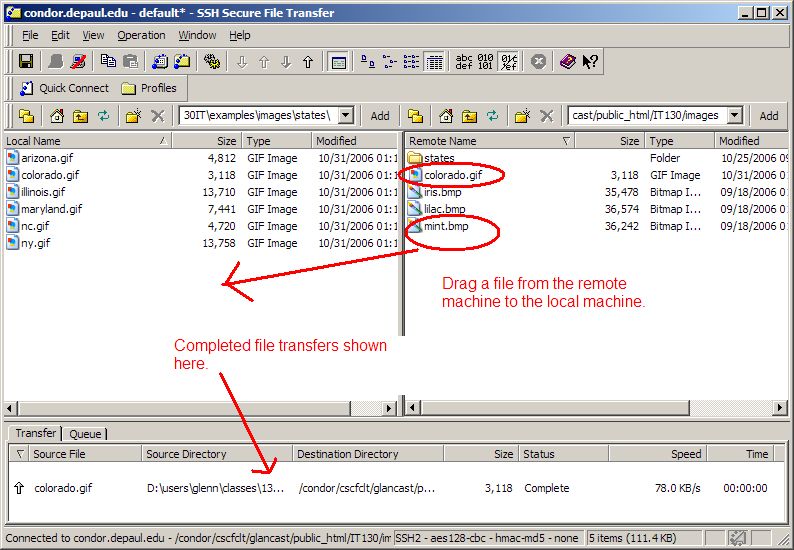Viewport: 794px width, 550px height.
Task: Click the local pane scroll left arrow
Action: 10,408
